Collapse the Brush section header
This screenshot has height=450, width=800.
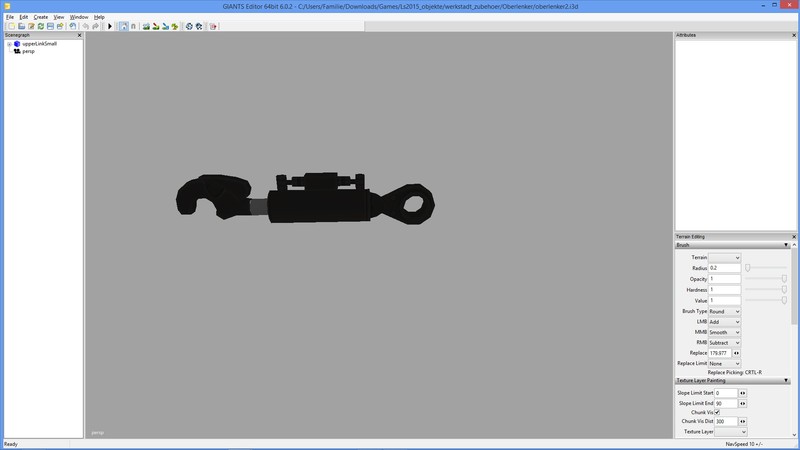[x=786, y=244]
